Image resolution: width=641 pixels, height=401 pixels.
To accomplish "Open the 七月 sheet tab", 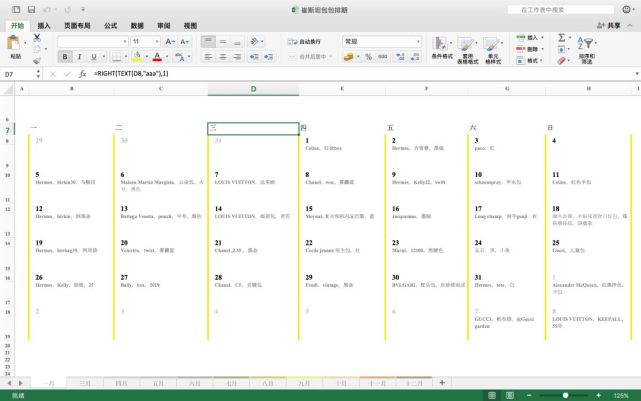I will 231,383.
